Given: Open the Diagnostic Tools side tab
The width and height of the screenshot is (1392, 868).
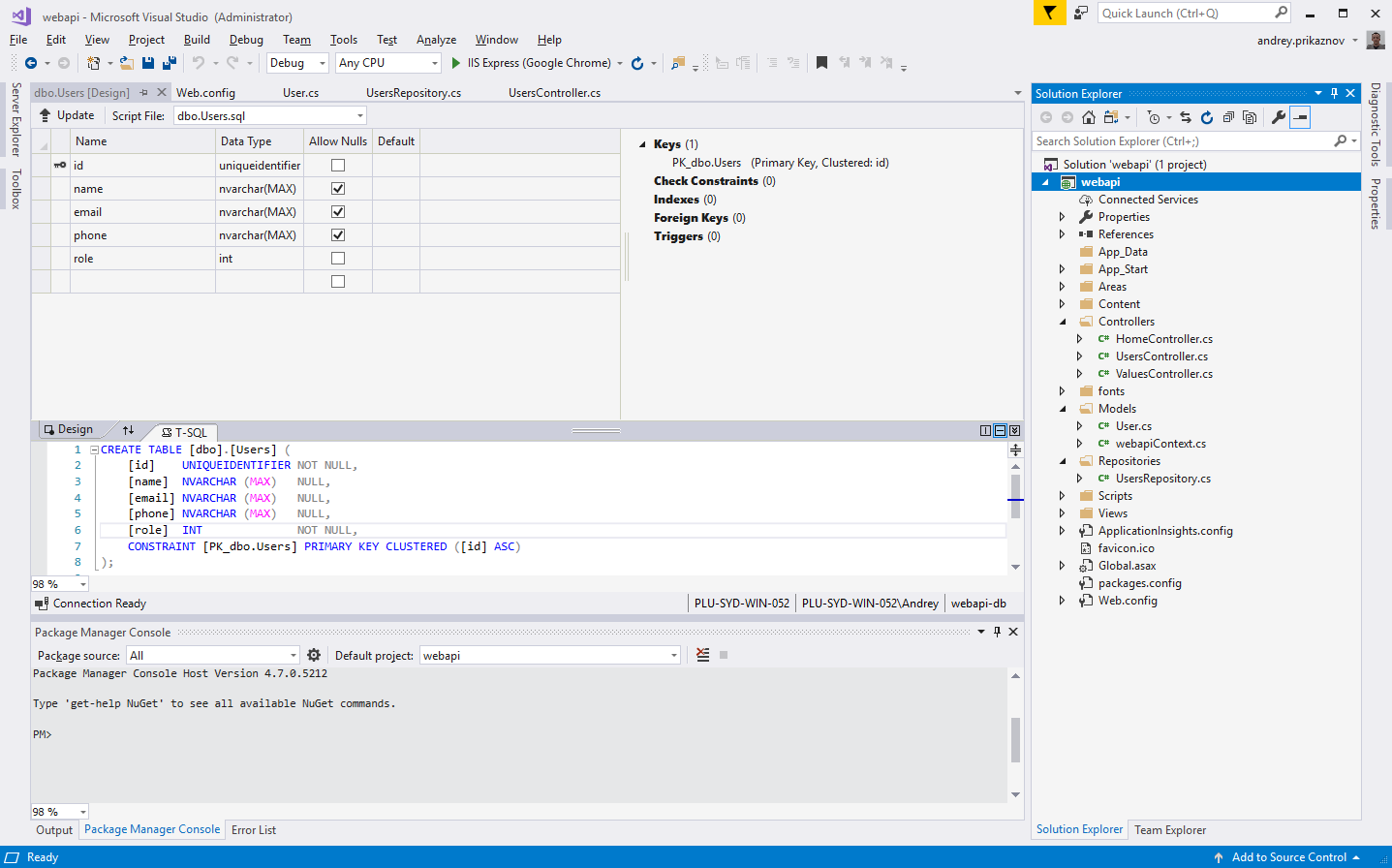Looking at the screenshot, I should (1375, 125).
